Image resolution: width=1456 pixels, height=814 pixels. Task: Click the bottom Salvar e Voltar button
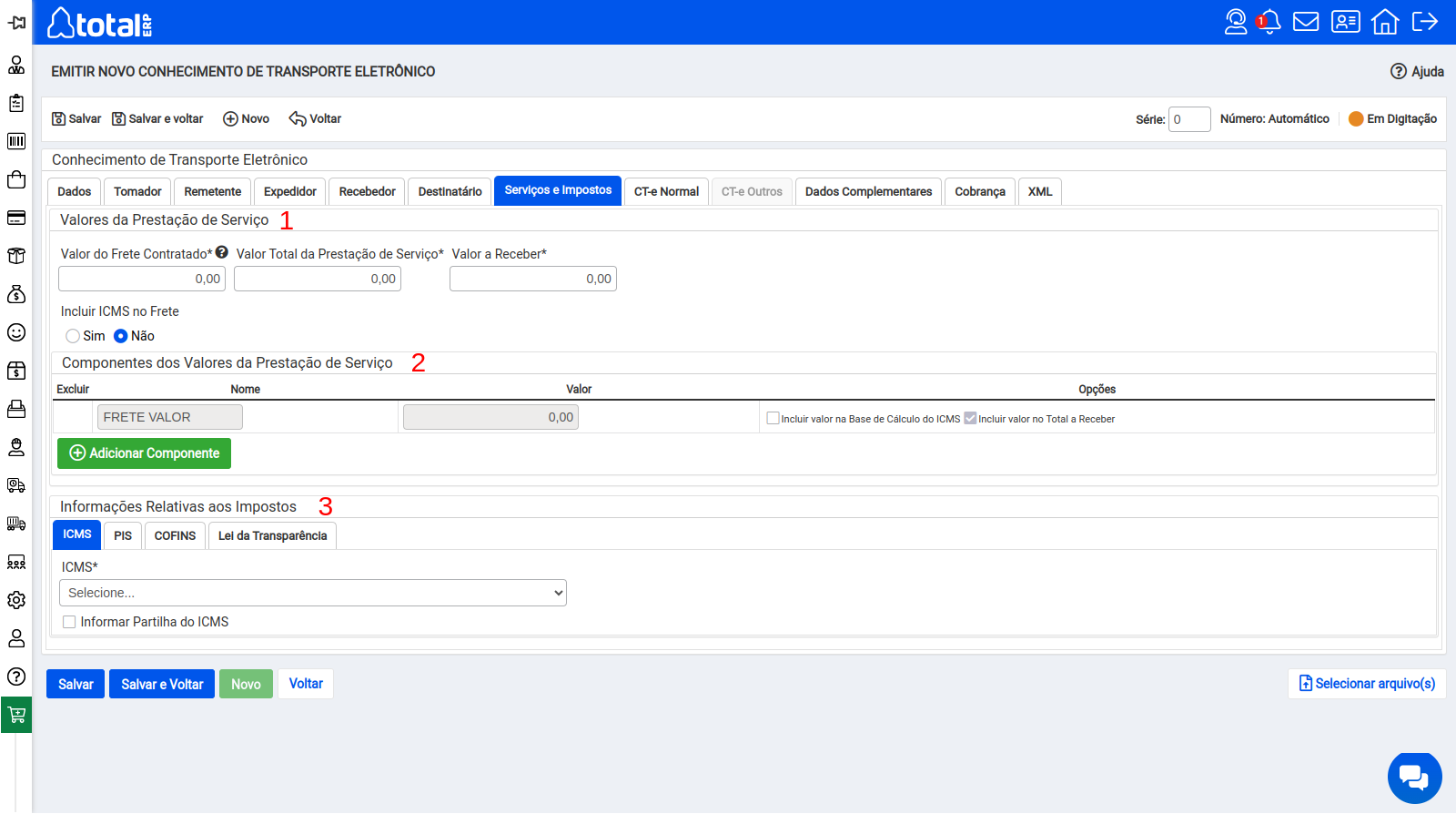[162, 684]
